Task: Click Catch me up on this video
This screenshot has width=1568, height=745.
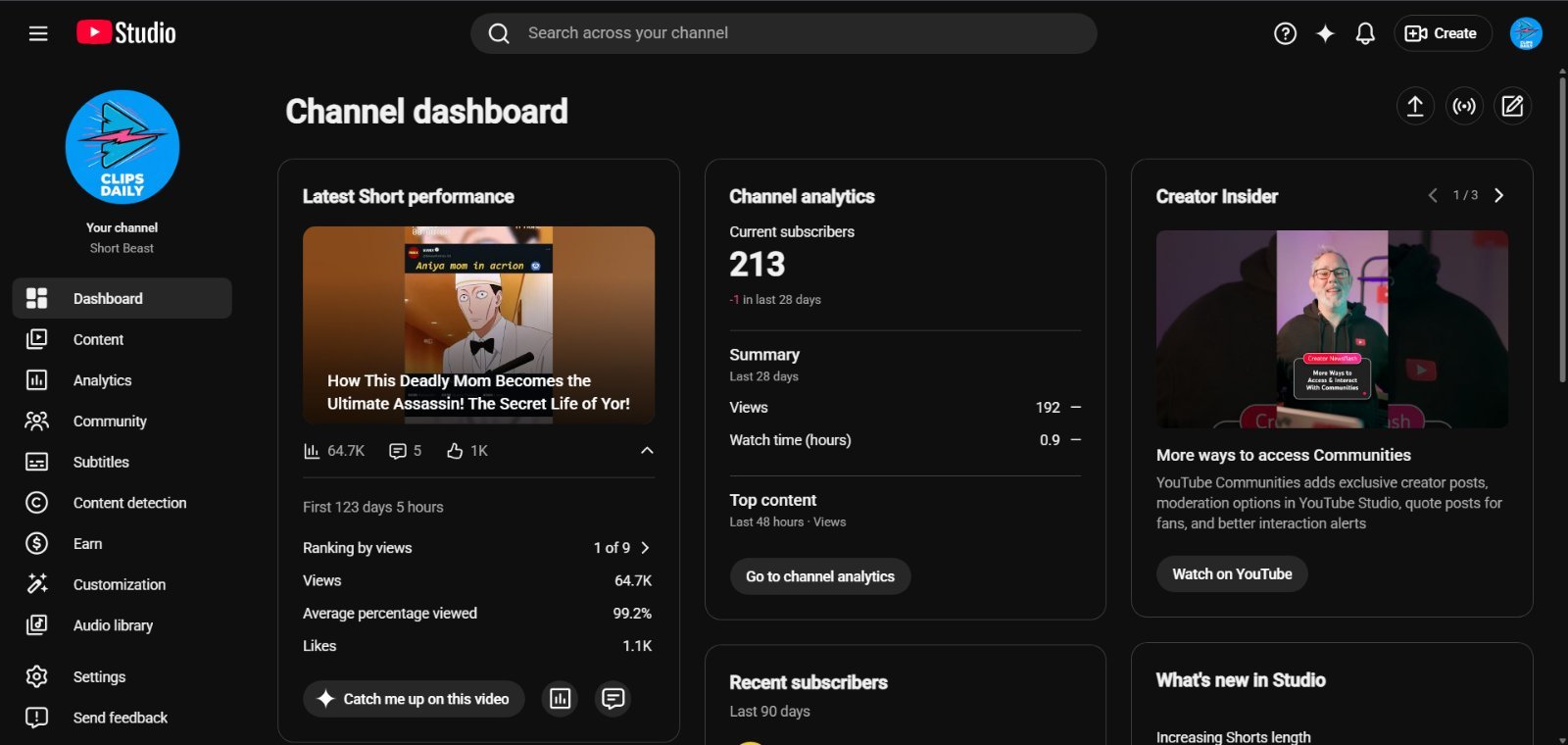Action: click(x=414, y=699)
